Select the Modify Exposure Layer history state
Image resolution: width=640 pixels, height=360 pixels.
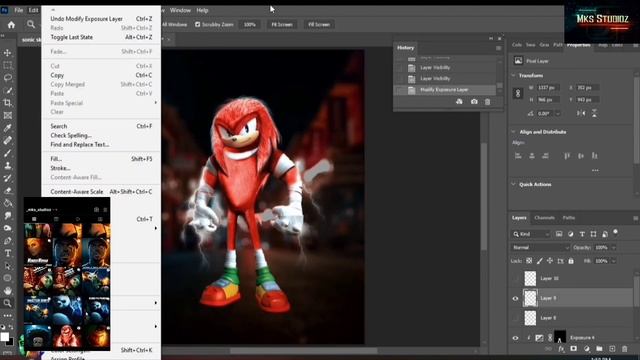[x=445, y=90]
